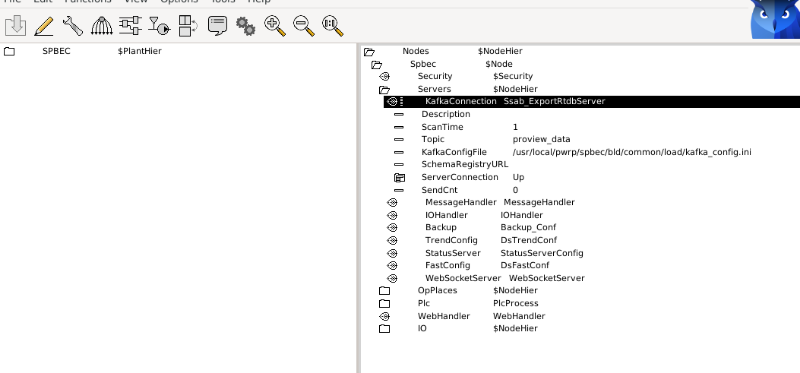This screenshot has width=800, height=373.
Task: Click the ScanTime value 1
Action: coord(515,127)
